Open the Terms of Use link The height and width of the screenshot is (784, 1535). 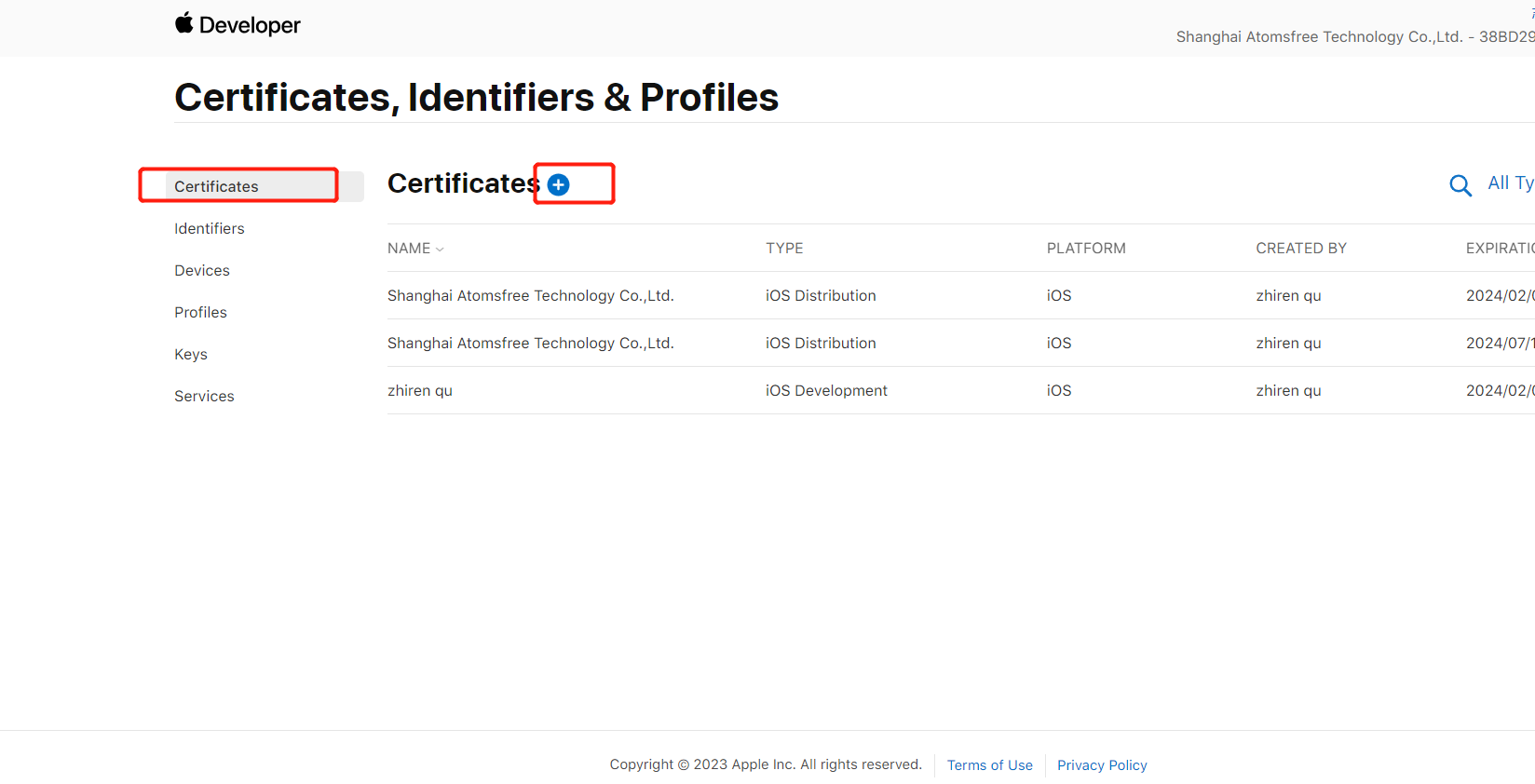(990, 765)
